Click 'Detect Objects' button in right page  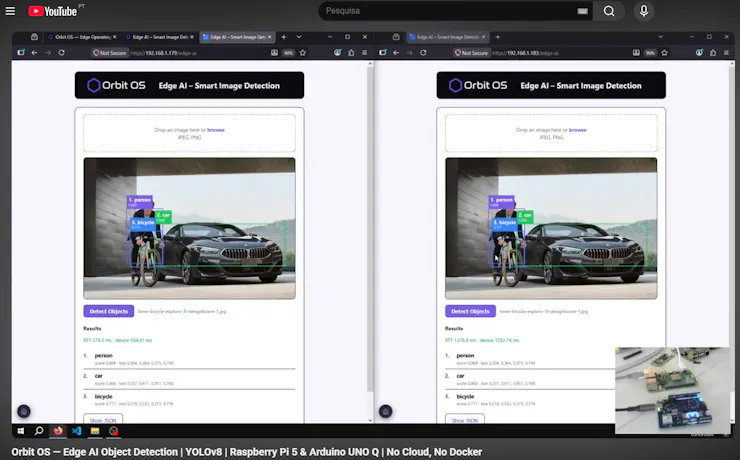pyautogui.click(x=471, y=311)
